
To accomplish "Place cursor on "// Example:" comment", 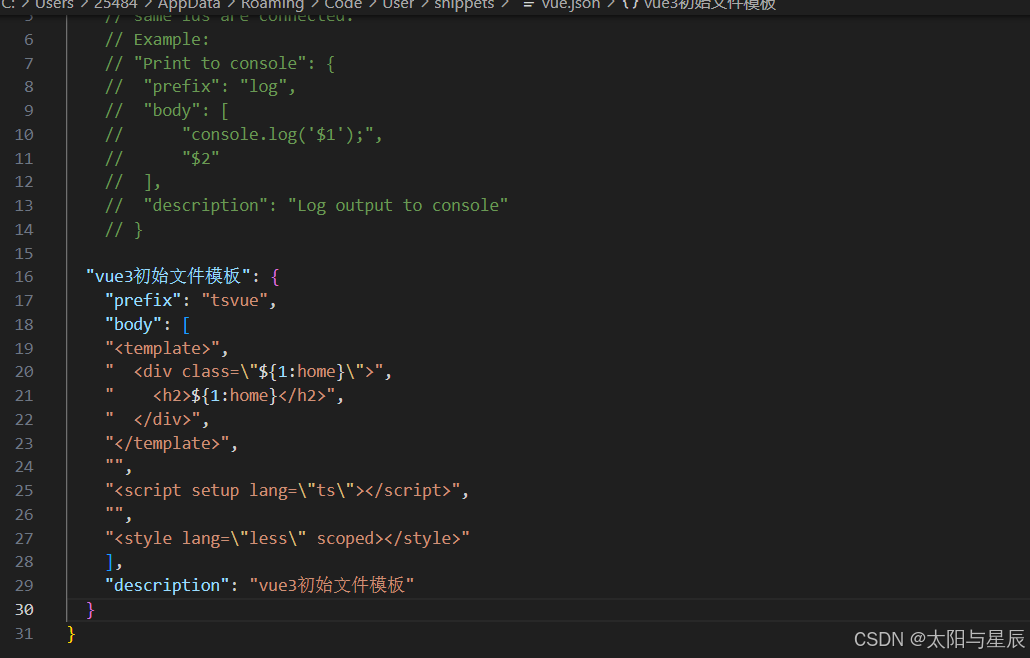I will 157,39.
